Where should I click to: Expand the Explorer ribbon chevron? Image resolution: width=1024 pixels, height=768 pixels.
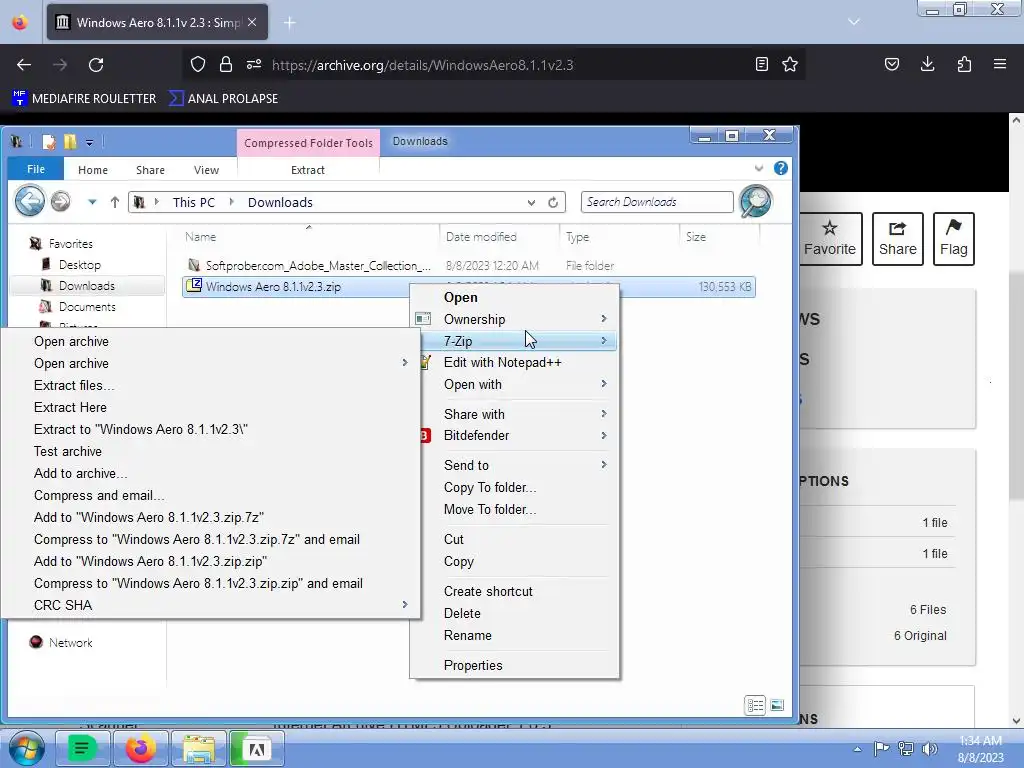click(759, 168)
